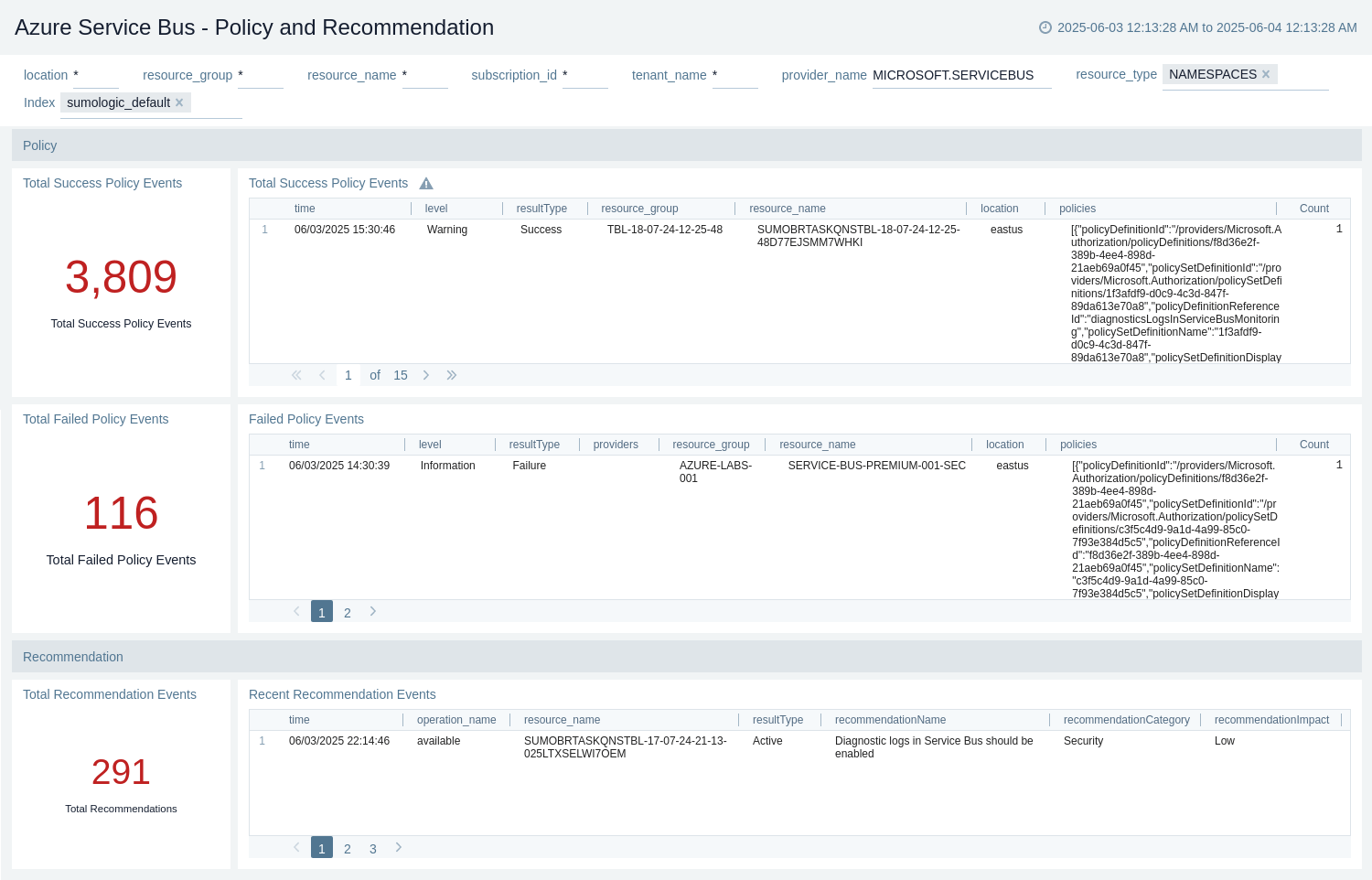Image resolution: width=1372 pixels, height=880 pixels.
Task: Open page 2 of Failed Policy Events
Action: pyautogui.click(x=348, y=612)
